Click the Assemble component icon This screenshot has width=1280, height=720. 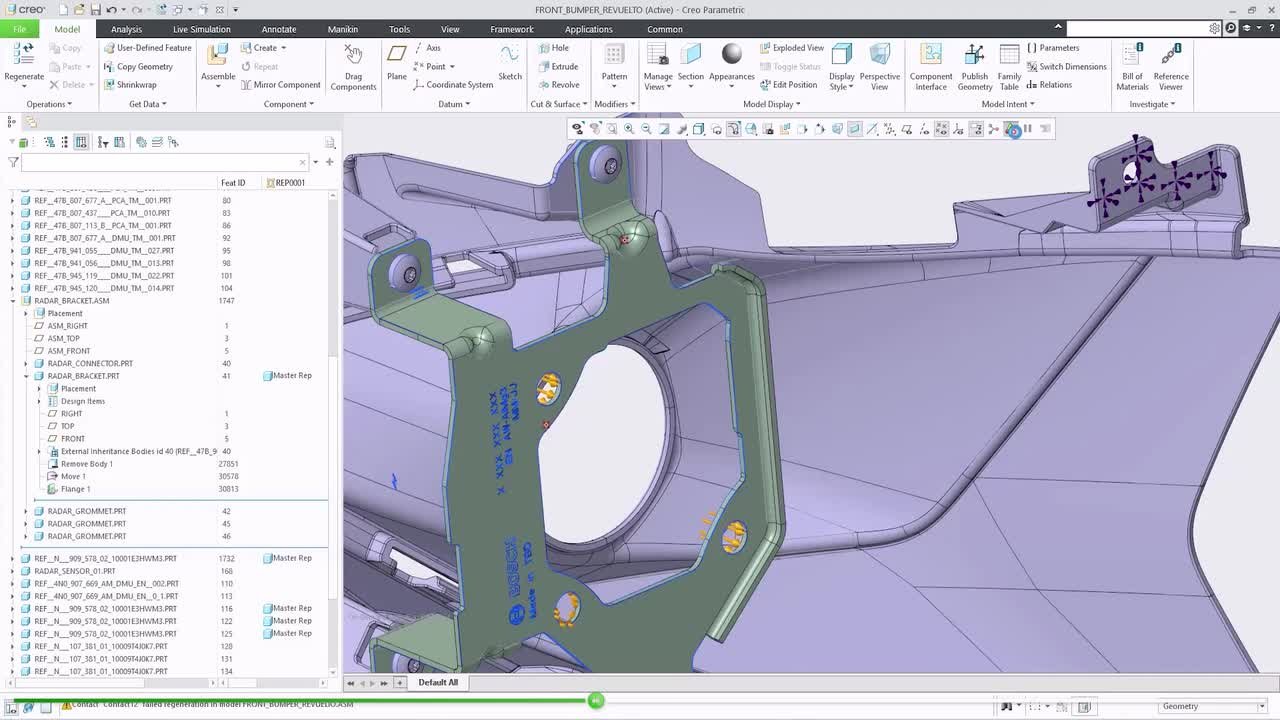click(218, 56)
